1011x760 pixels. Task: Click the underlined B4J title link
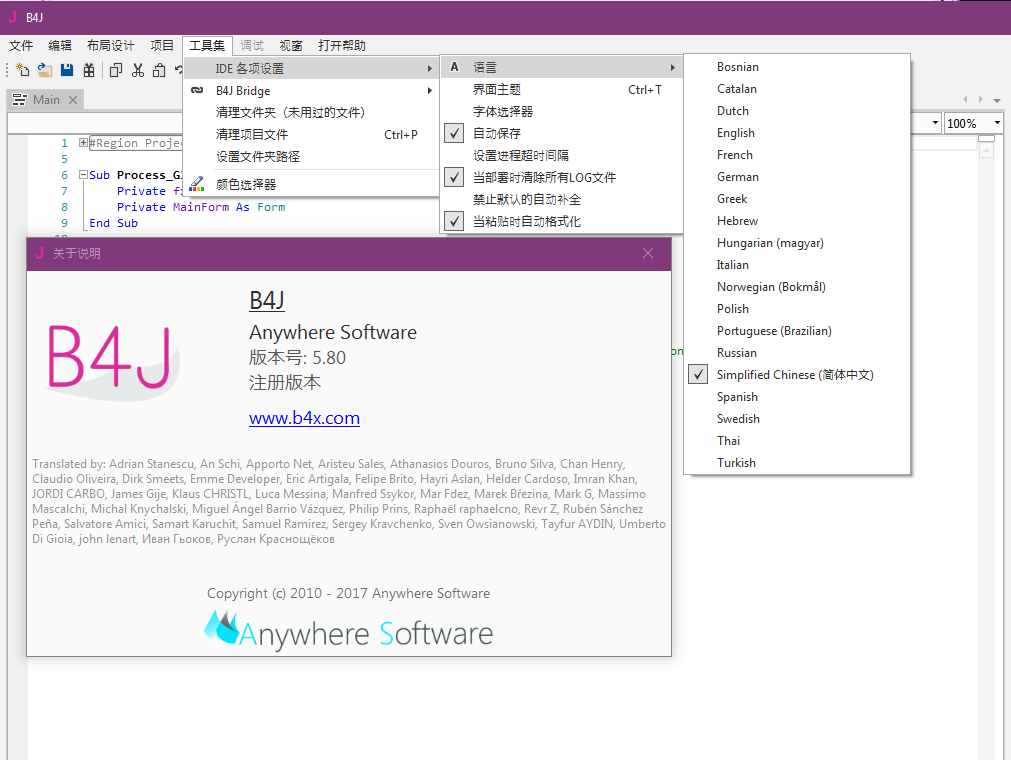tap(267, 301)
